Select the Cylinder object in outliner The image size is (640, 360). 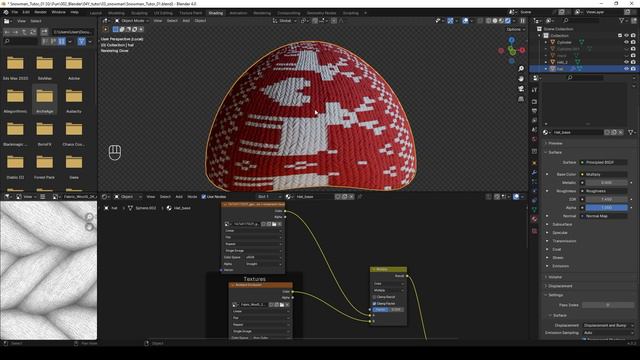pos(564,42)
